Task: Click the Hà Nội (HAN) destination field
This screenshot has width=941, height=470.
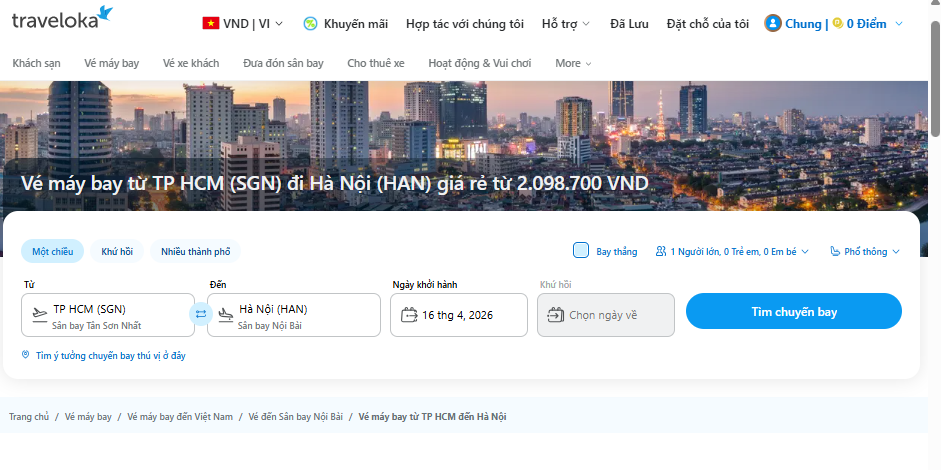Action: (300, 314)
